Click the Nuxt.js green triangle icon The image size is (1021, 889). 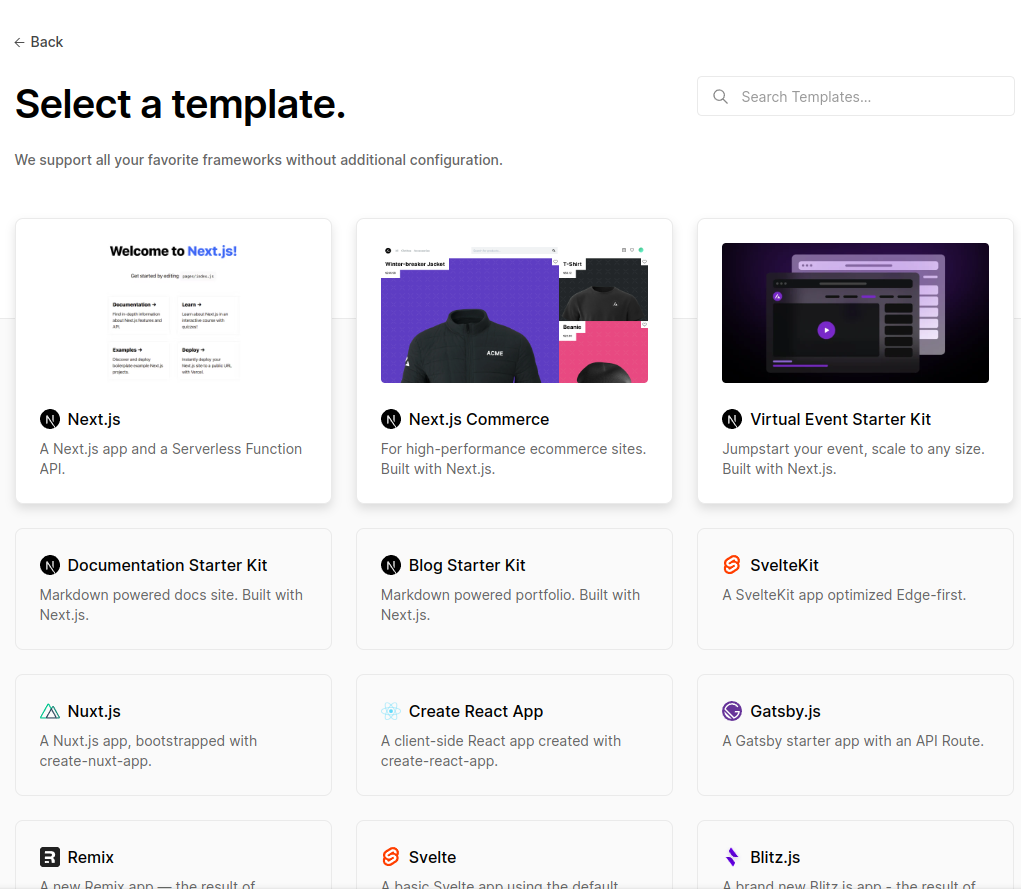click(50, 711)
